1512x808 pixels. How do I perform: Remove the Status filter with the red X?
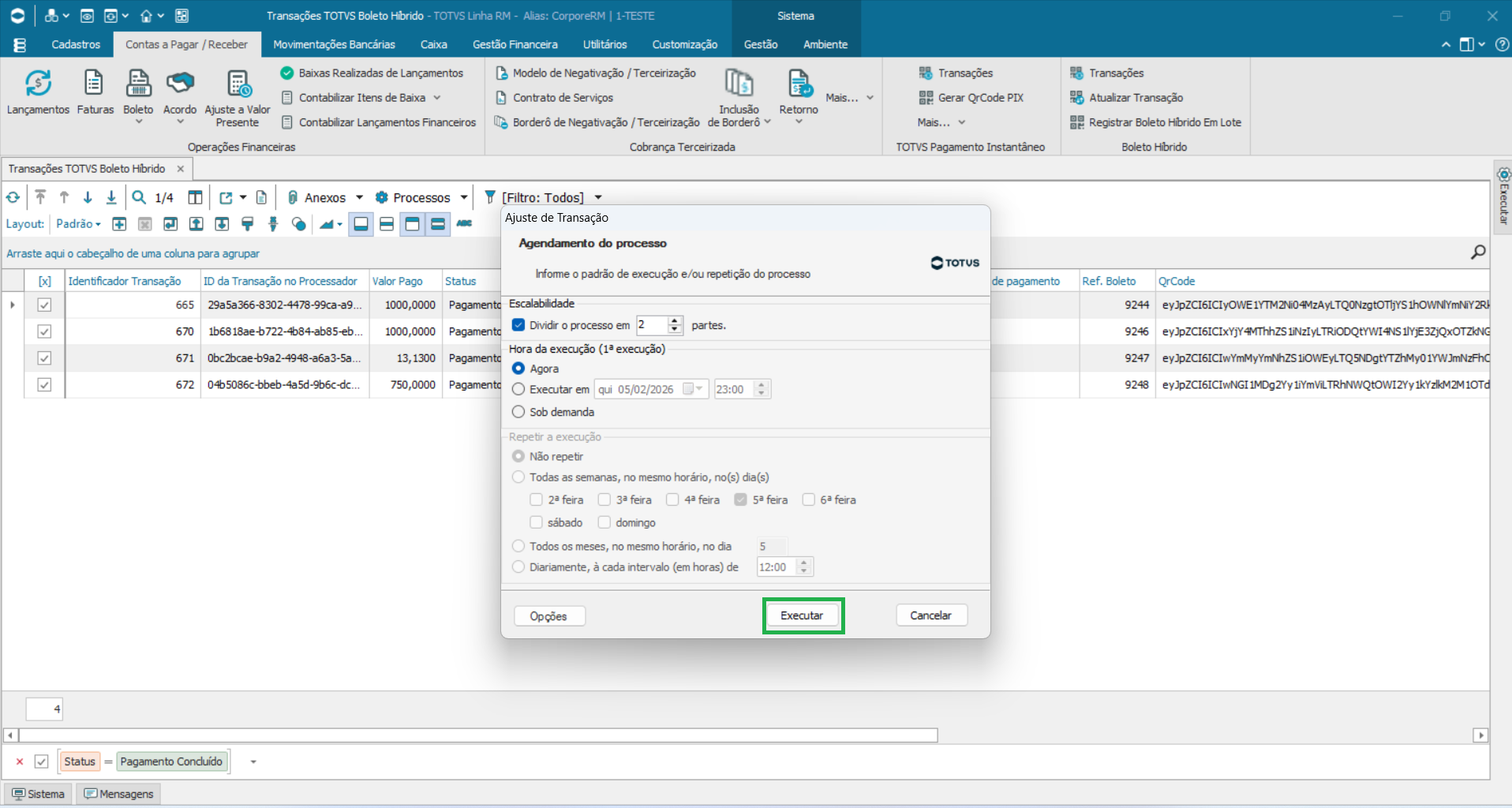pyautogui.click(x=20, y=761)
